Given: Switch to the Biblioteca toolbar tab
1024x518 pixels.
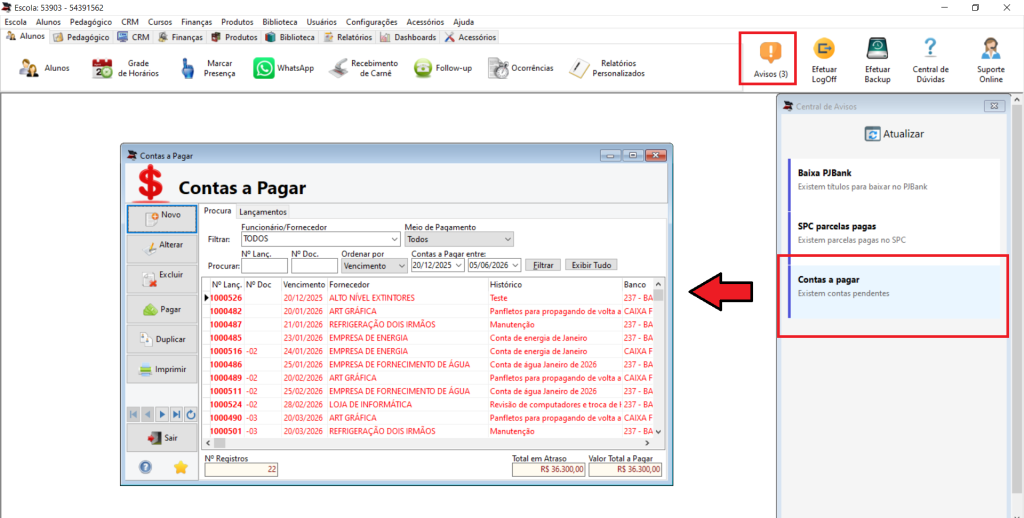Looking at the screenshot, I should (x=291, y=37).
